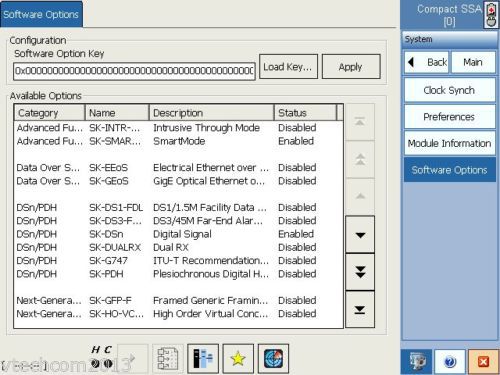Open Preferences
This screenshot has height=375, width=500.
tap(450, 117)
